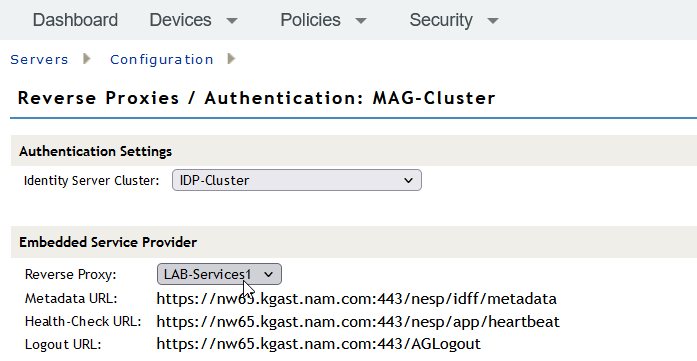The height and width of the screenshot is (361, 697).
Task: Open the Dashboard menu item
Action: click(75, 20)
